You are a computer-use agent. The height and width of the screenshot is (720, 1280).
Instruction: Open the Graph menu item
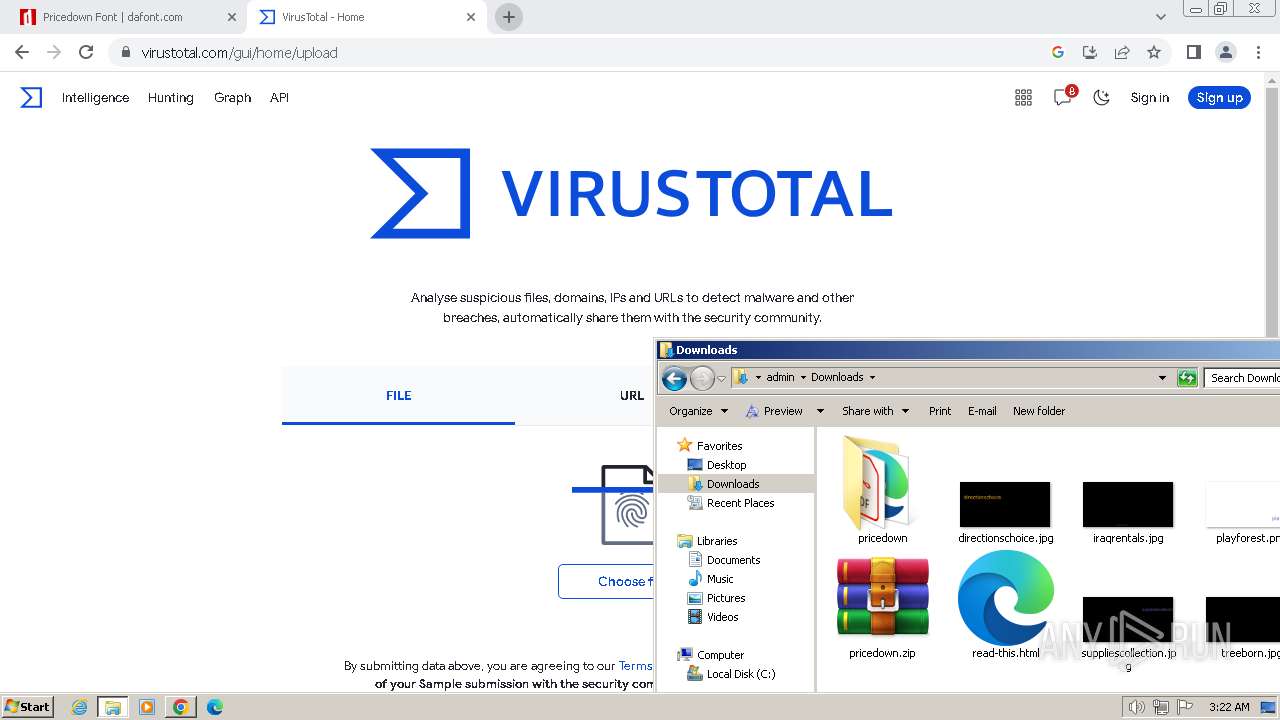[232, 97]
